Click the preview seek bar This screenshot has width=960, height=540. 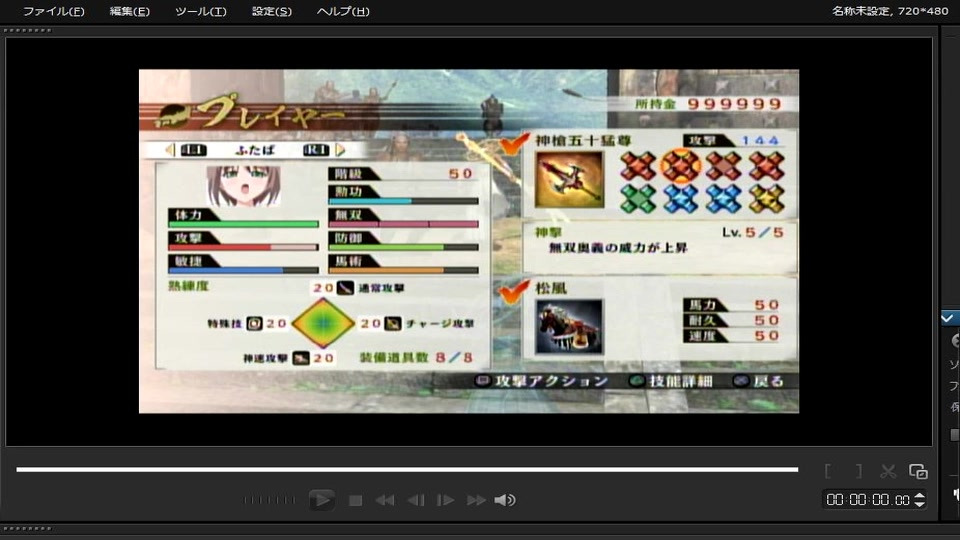click(x=407, y=470)
